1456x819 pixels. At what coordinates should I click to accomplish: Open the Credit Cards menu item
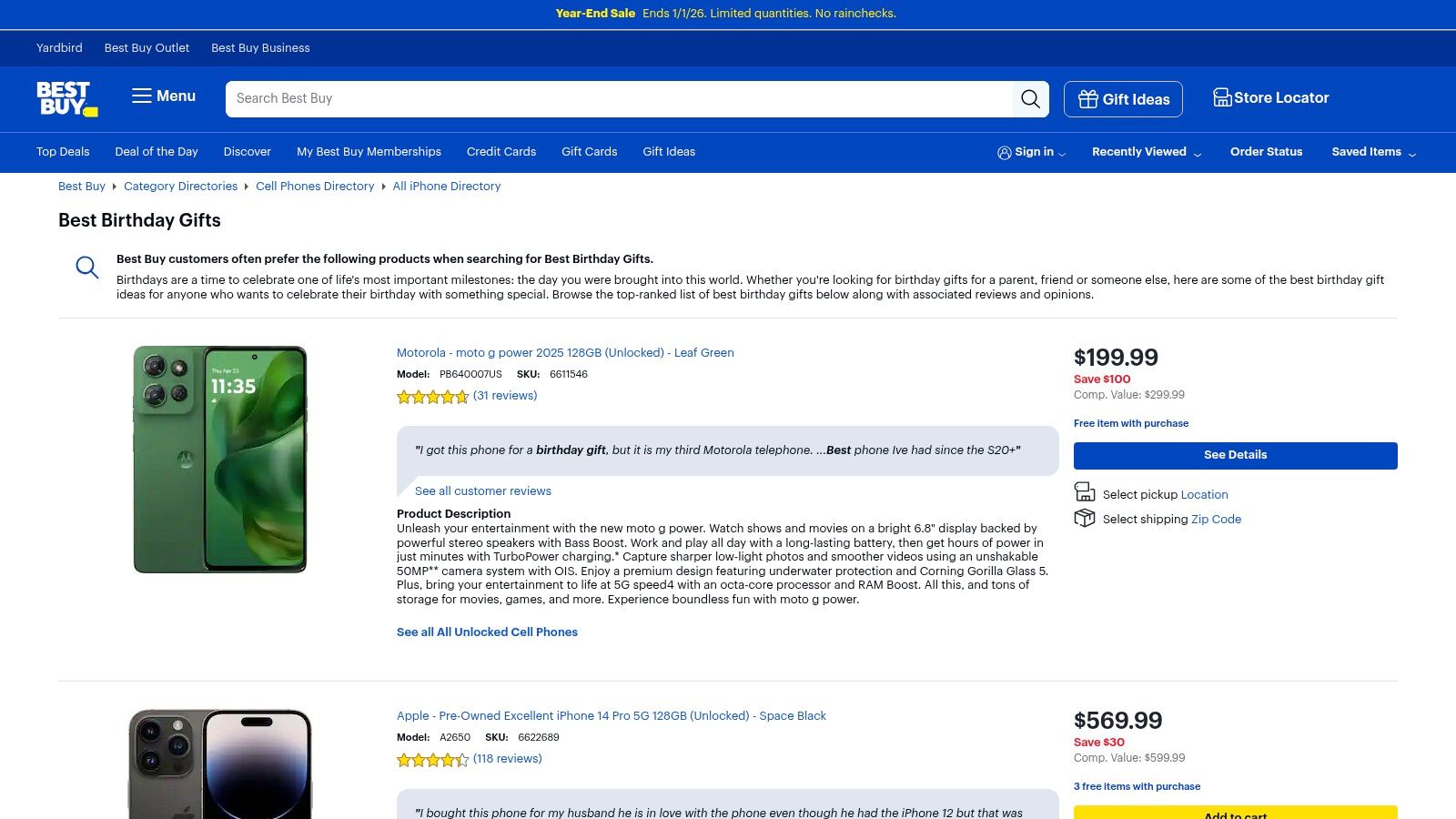[x=501, y=152]
